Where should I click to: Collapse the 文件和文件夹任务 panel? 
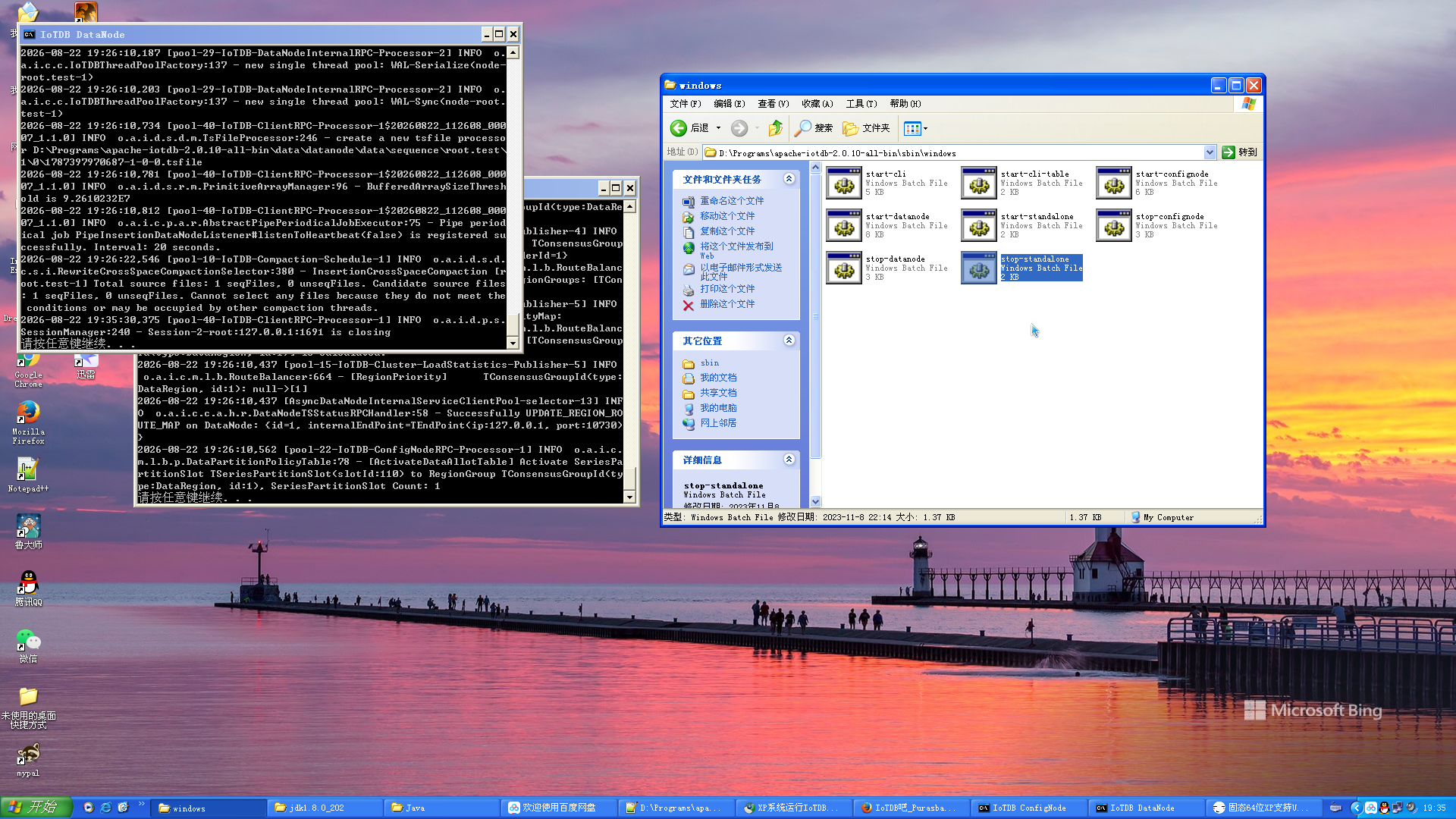(x=789, y=179)
